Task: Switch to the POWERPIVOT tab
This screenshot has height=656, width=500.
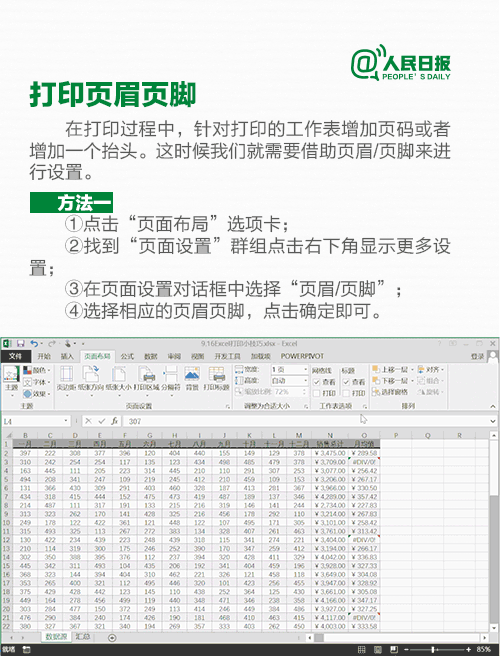Action: [x=302, y=356]
